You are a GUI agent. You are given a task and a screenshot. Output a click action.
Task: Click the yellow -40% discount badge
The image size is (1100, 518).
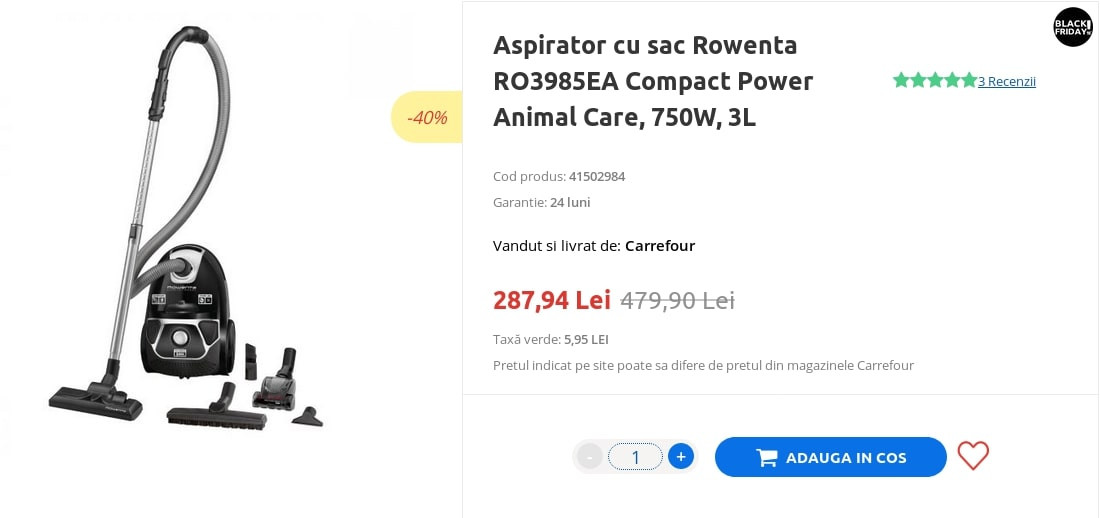[427, 117]
